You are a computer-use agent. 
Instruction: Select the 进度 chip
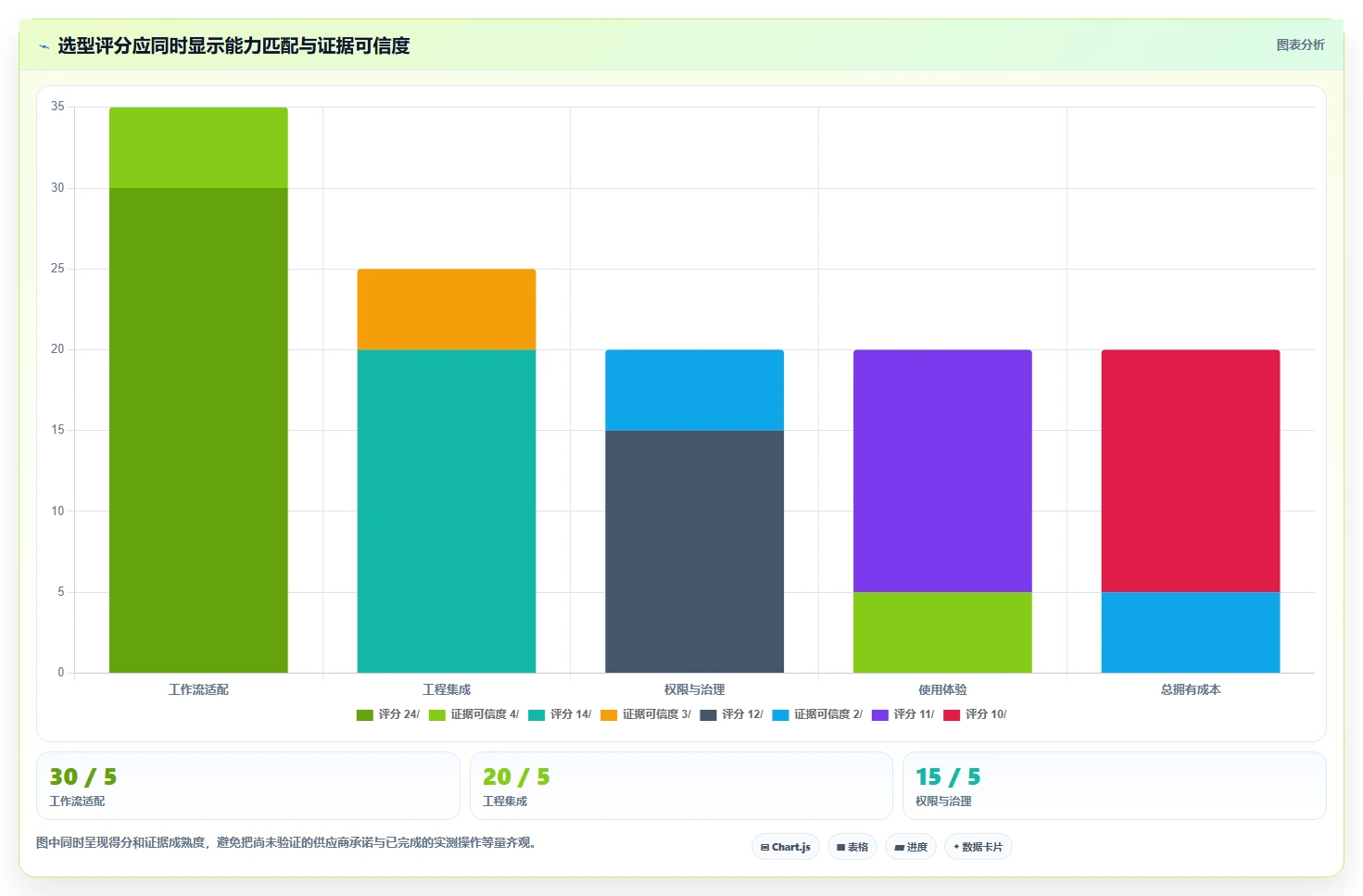pyautogui.click(x=911, y=847)
